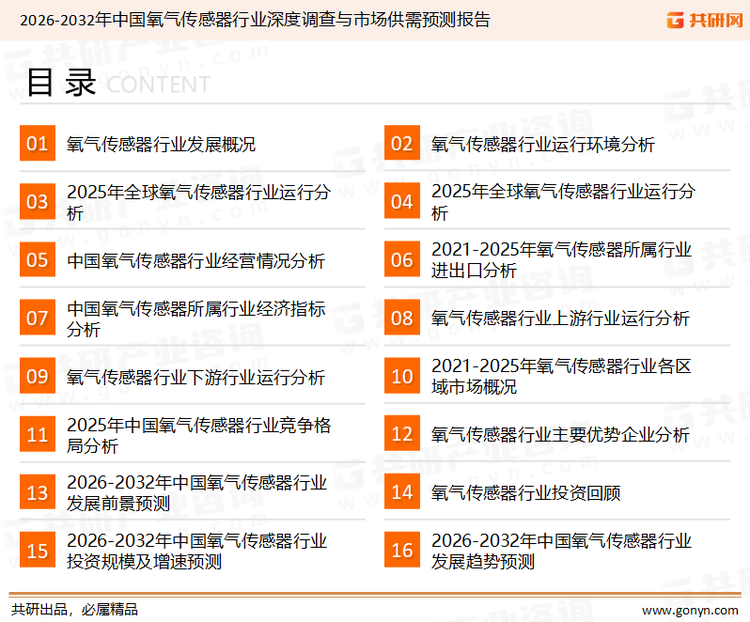This screenshot has height=622, width=750.
Task: Open 氧气传感器行业投资回顾 chapter
Action: [x=526, y=492]
